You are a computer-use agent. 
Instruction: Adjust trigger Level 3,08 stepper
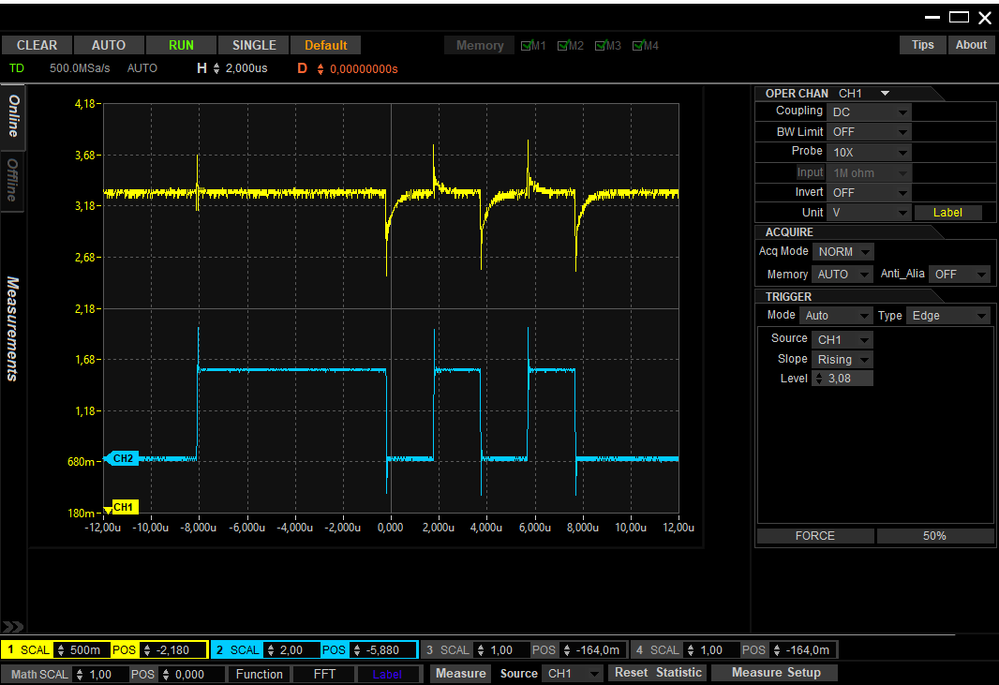point(819,379)
